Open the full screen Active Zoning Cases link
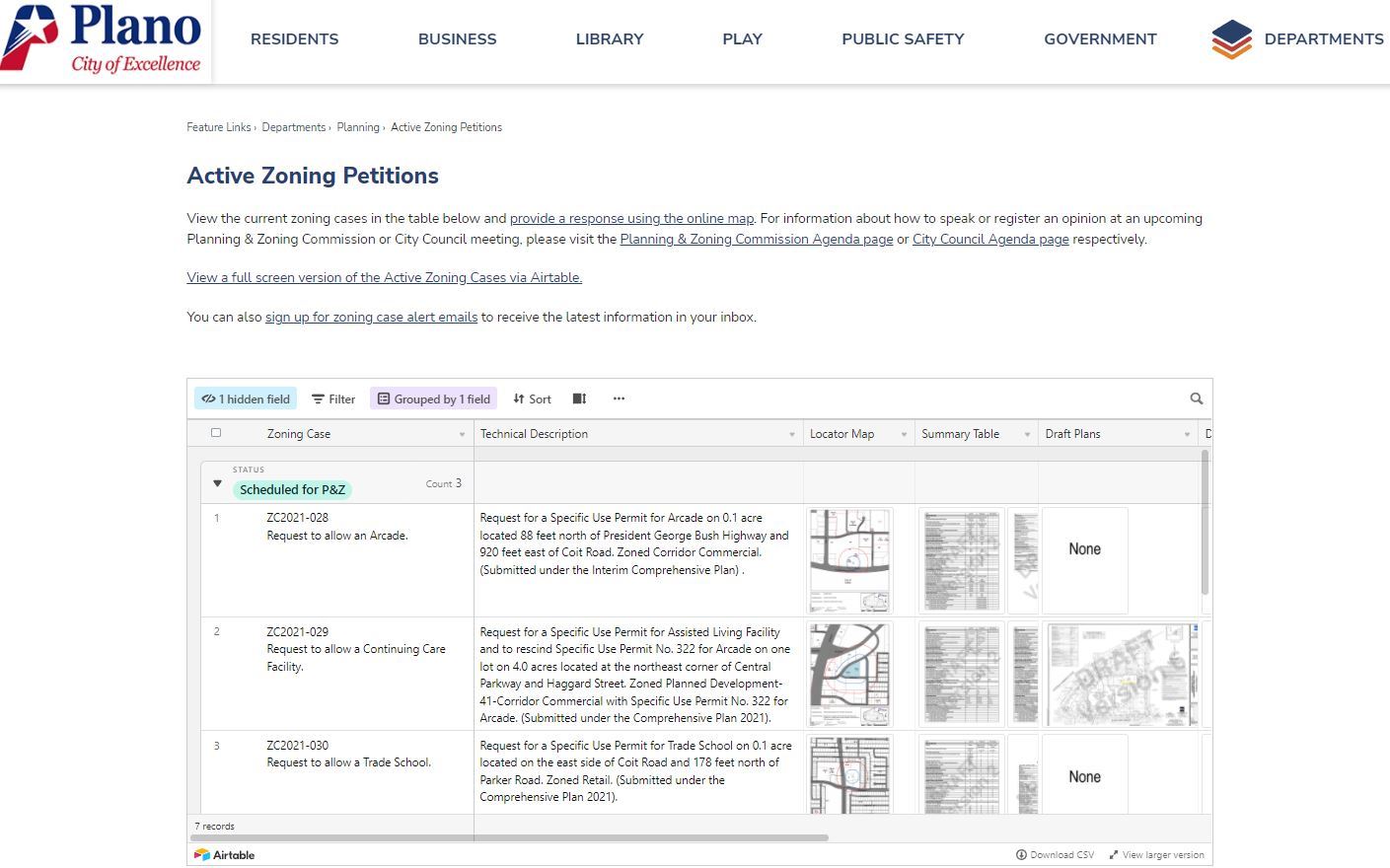The height and width of the screenshot is (868, 1390). tap(384, 277)
